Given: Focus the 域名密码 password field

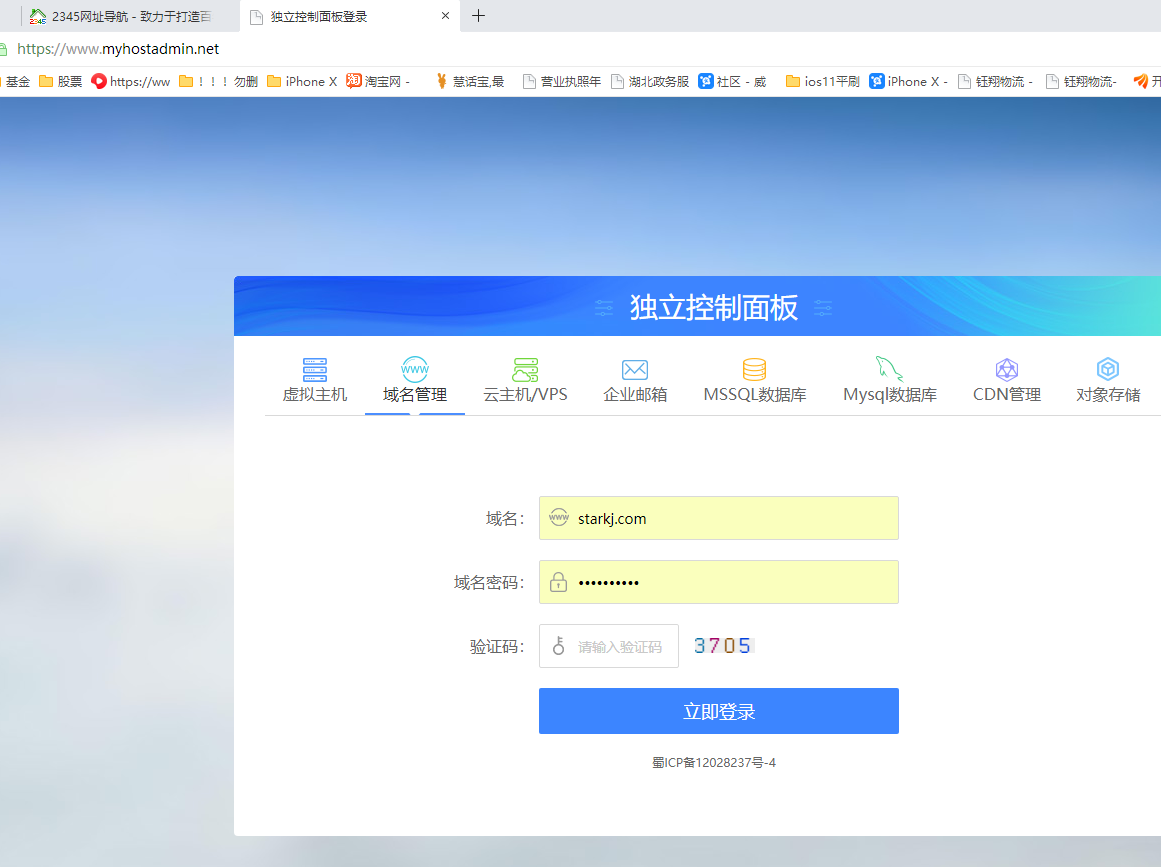Looking at the screenshot, I should click(x=730, y=582).
